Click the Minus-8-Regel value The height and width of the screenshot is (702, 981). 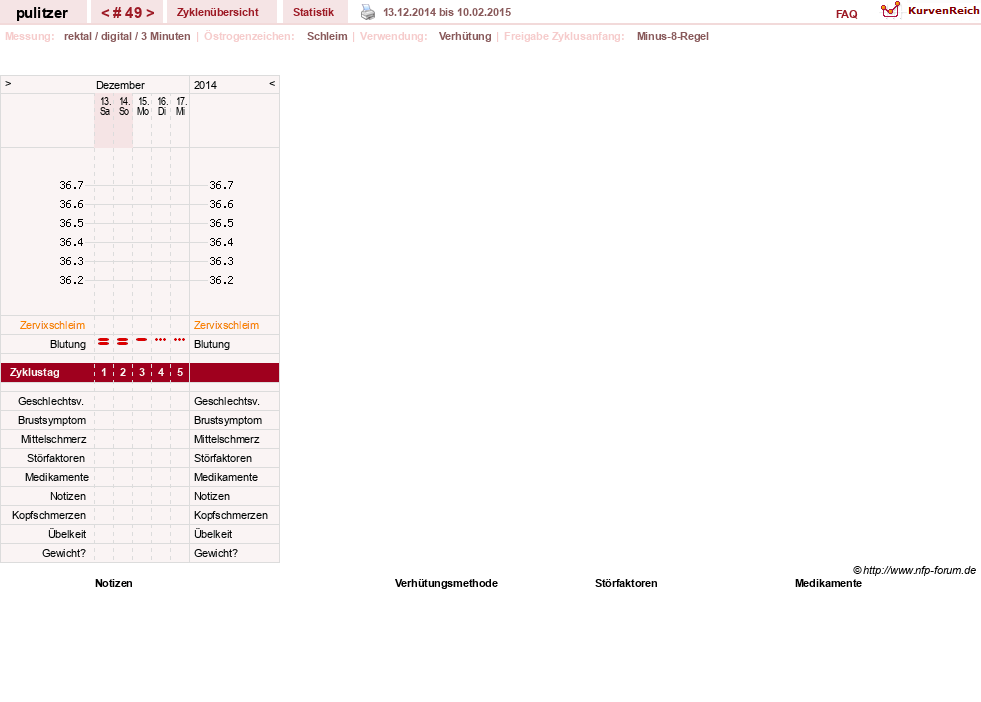[x=673, y=36]
